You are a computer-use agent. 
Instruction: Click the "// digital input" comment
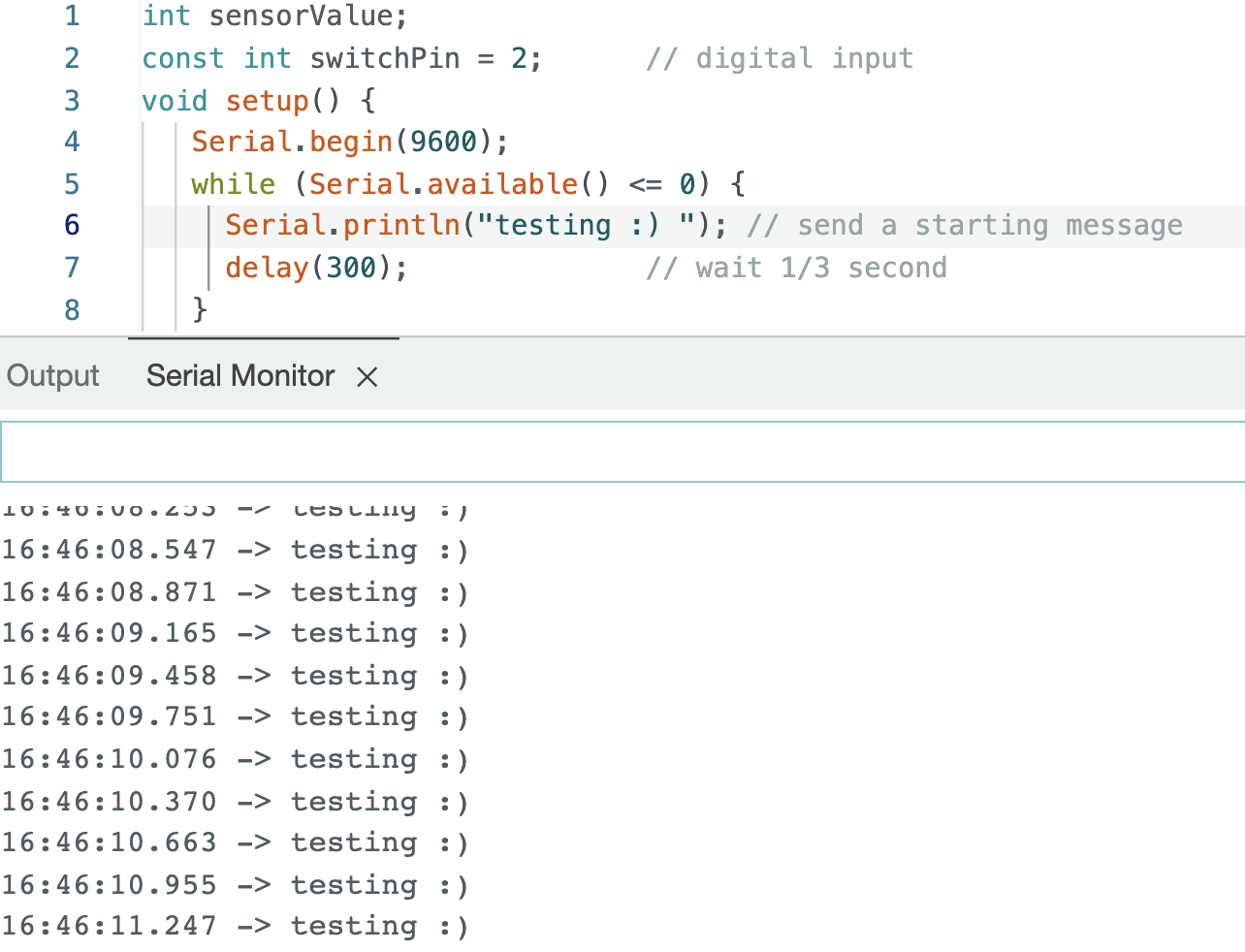[x=780, y=59]
